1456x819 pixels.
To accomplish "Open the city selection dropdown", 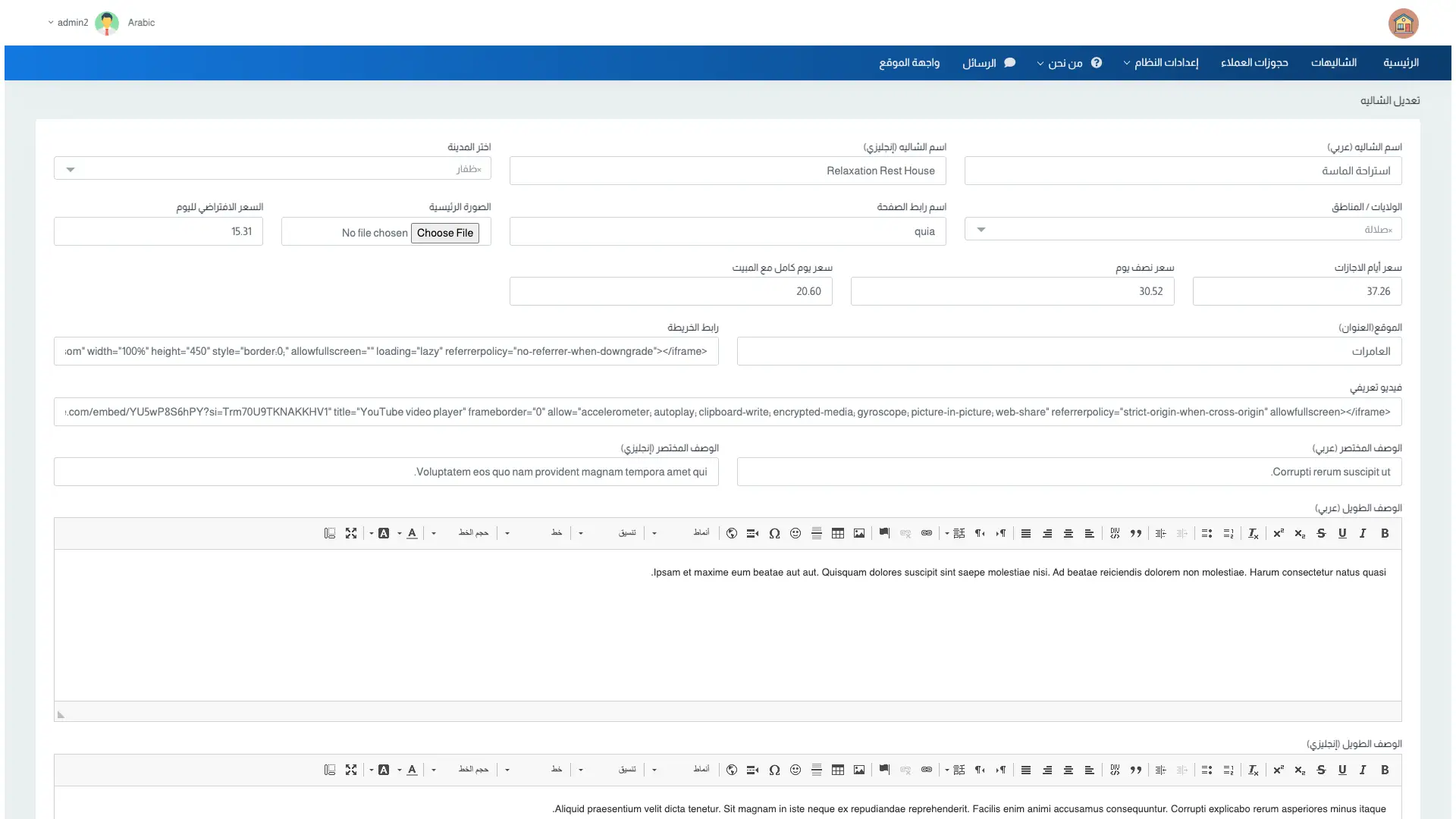I will tap(272, 168).
